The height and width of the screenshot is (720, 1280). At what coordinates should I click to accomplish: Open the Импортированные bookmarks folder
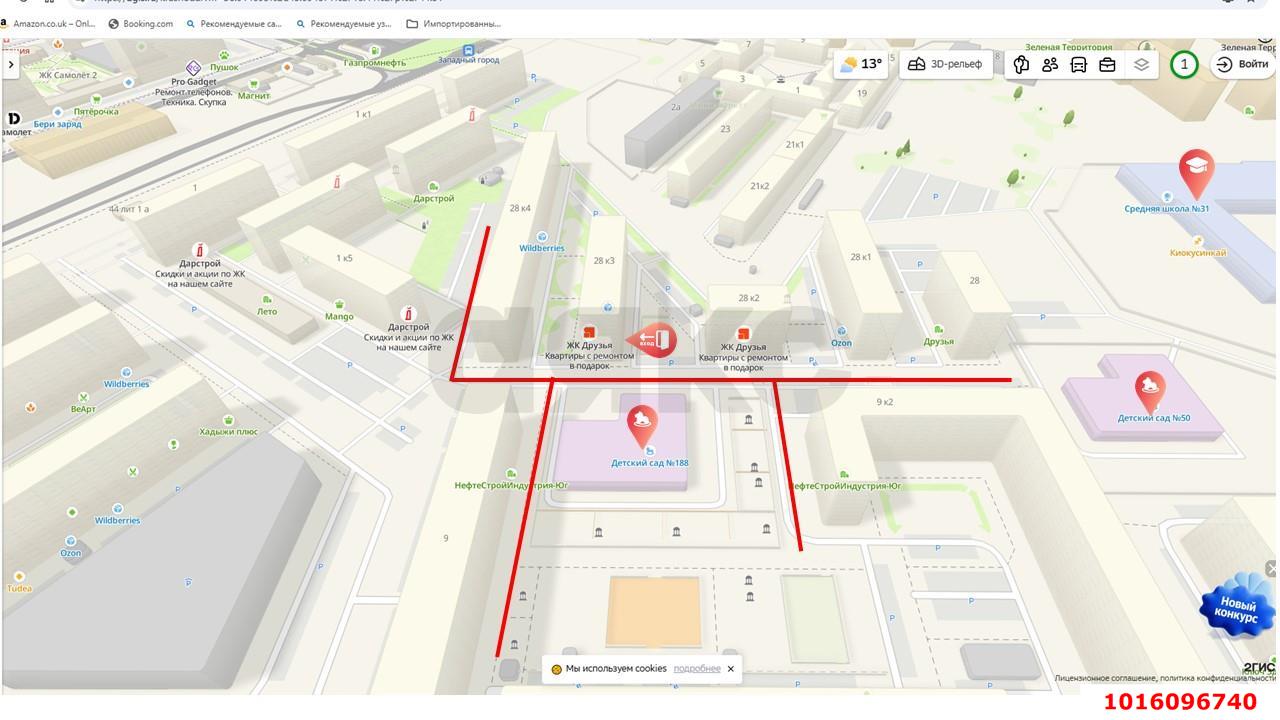click(453, 23)
